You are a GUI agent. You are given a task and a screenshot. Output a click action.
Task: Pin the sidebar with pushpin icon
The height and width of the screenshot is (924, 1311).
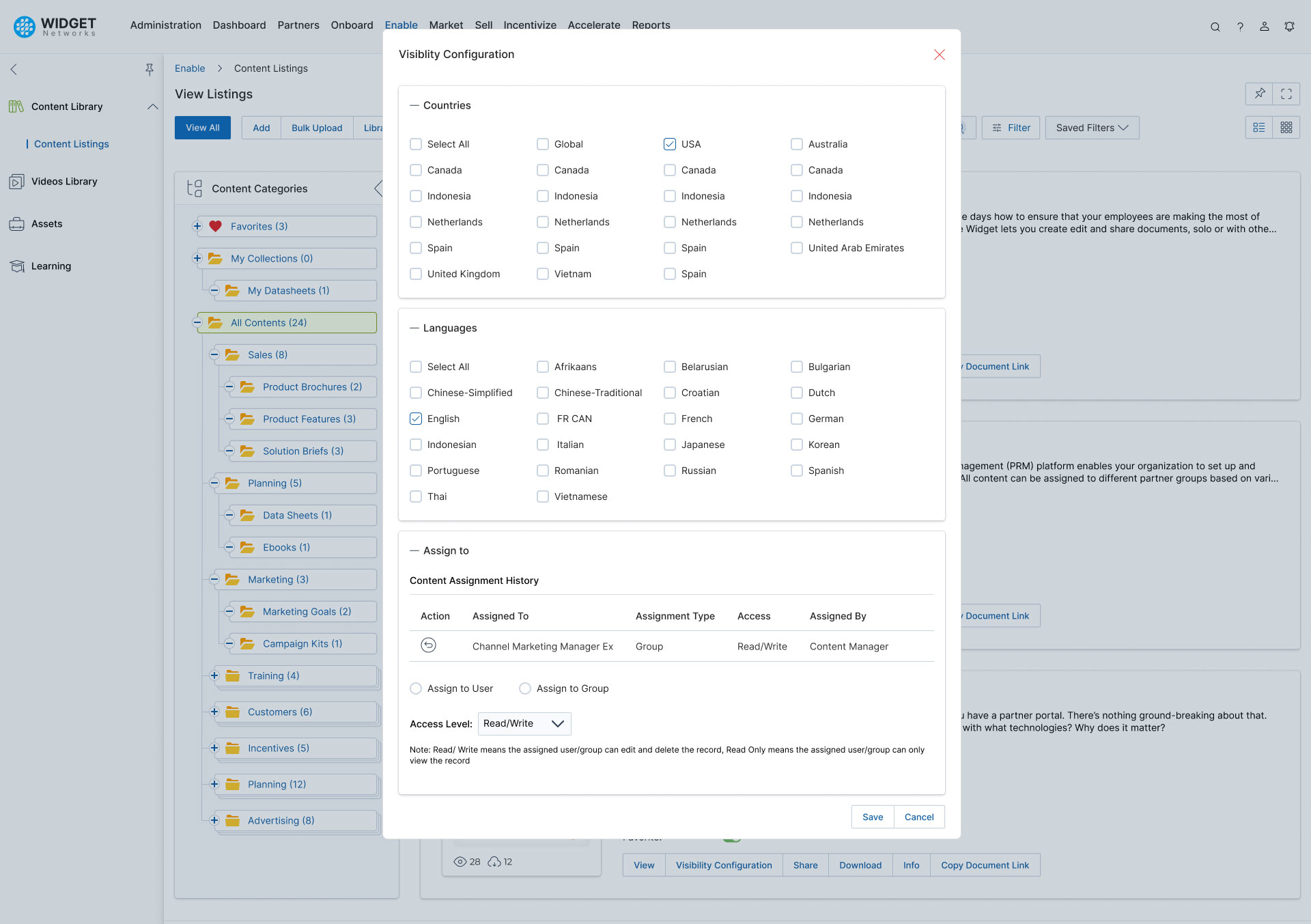pyautogui.click(x=150, y=69)
